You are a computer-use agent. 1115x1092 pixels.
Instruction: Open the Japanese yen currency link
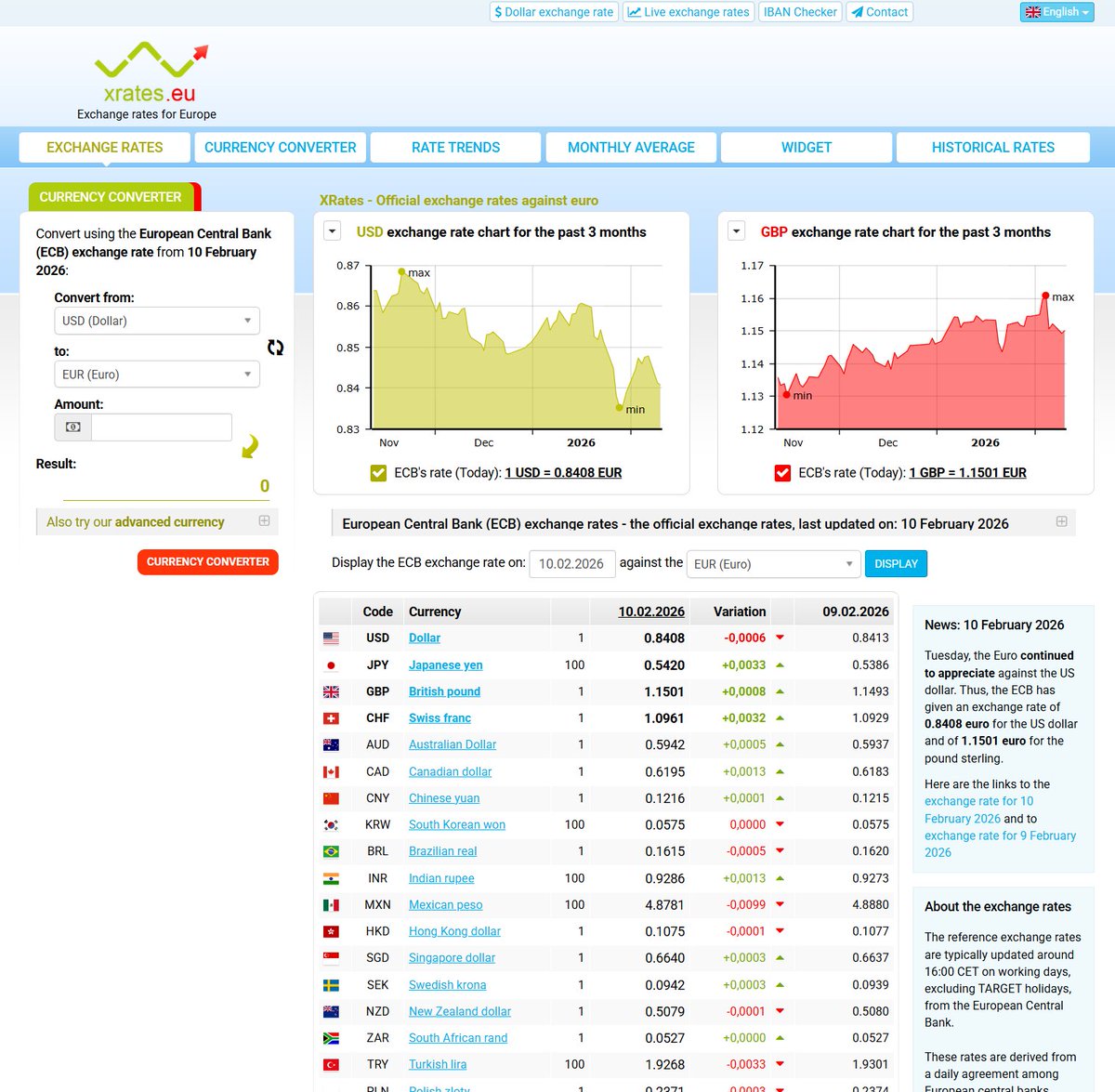(446, 665)
